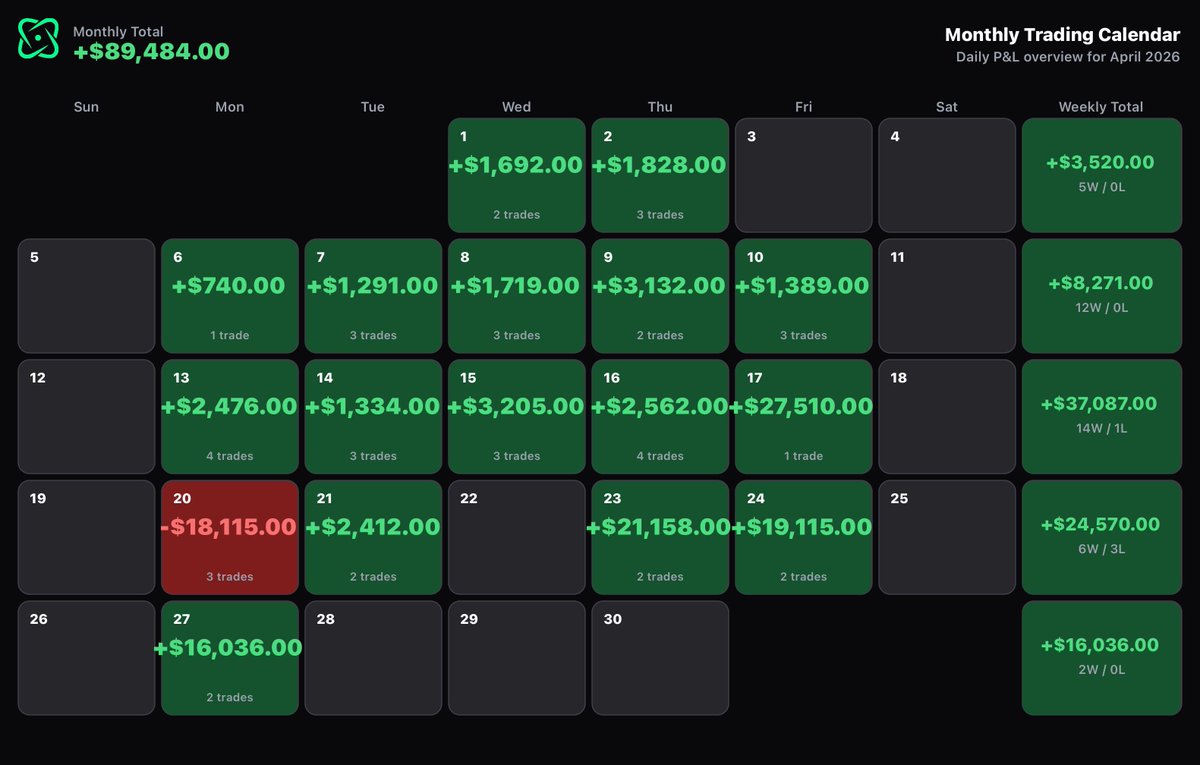Click the 12W / 0L win-loss text

pyautogui.click(x=1101, y=308)
